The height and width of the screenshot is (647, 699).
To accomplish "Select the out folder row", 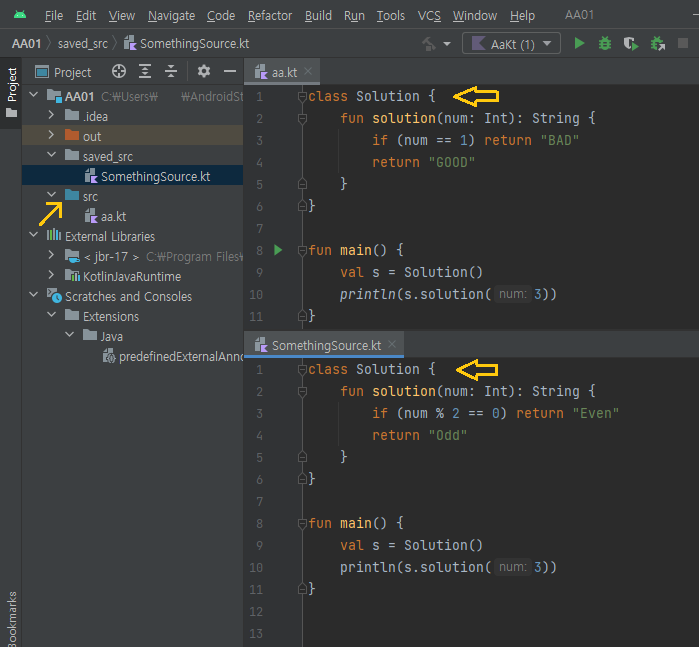I will pos(132,135).
